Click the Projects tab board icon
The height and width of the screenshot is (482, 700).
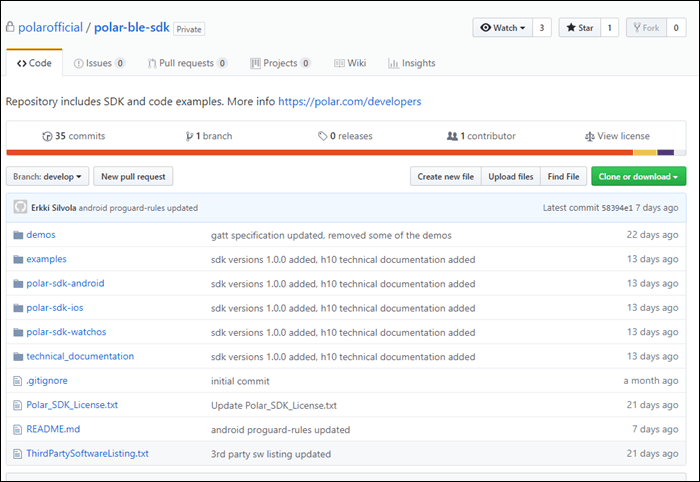click(255, 63)
